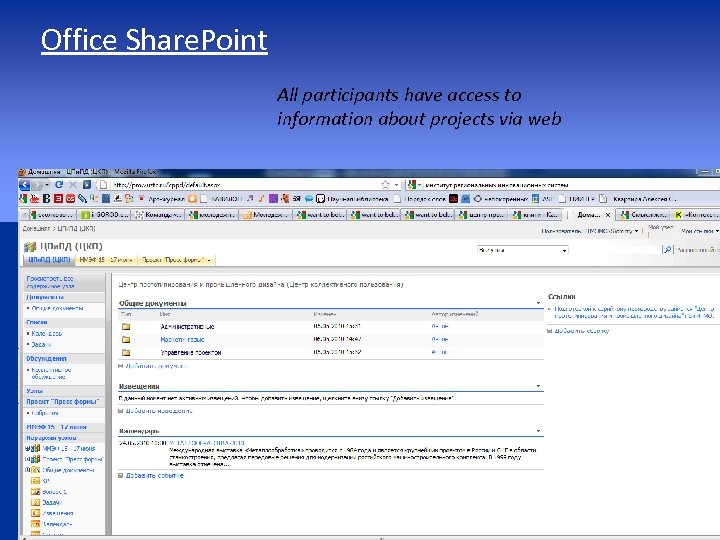Open the Администратвные folder name

point(187,326)
